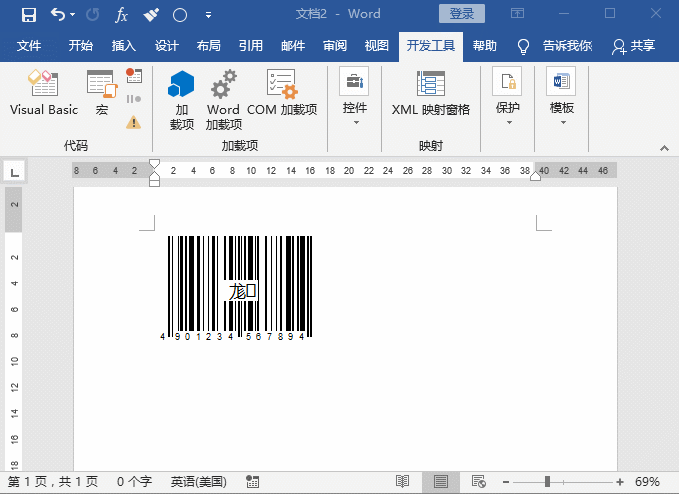Select the barcode image in document
Screen dimensions: 679x494
(236, 288)
